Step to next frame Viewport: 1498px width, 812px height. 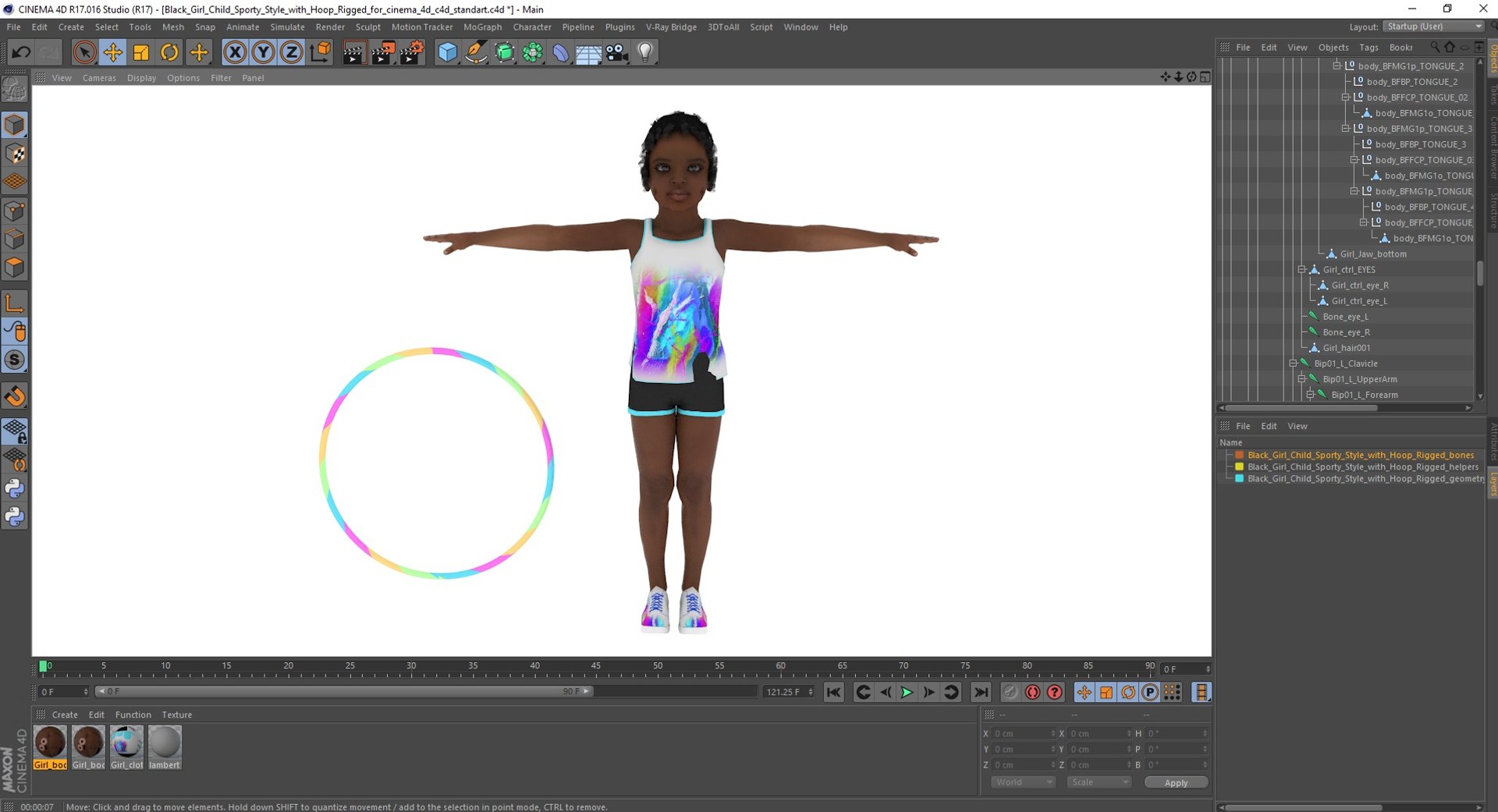coord(928,692)
